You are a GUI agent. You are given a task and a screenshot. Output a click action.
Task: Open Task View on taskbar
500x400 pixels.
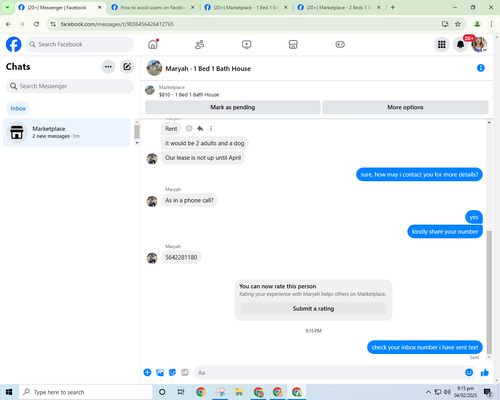click(x=181, y=392)
